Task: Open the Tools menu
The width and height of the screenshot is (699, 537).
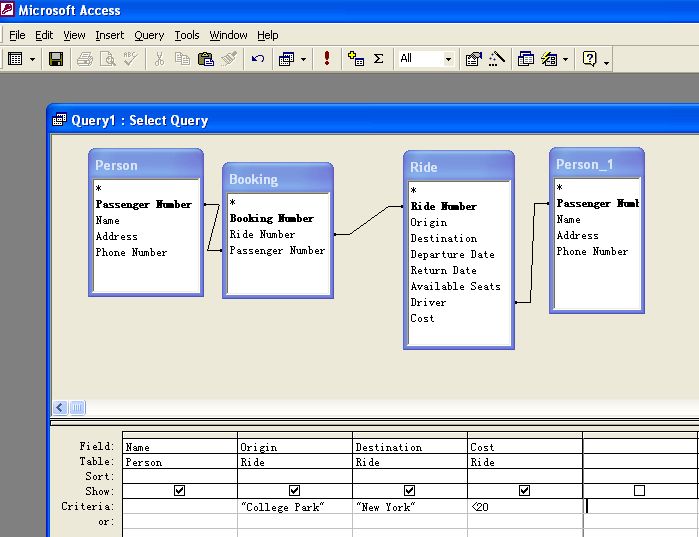Action: (x=187, y=35)
